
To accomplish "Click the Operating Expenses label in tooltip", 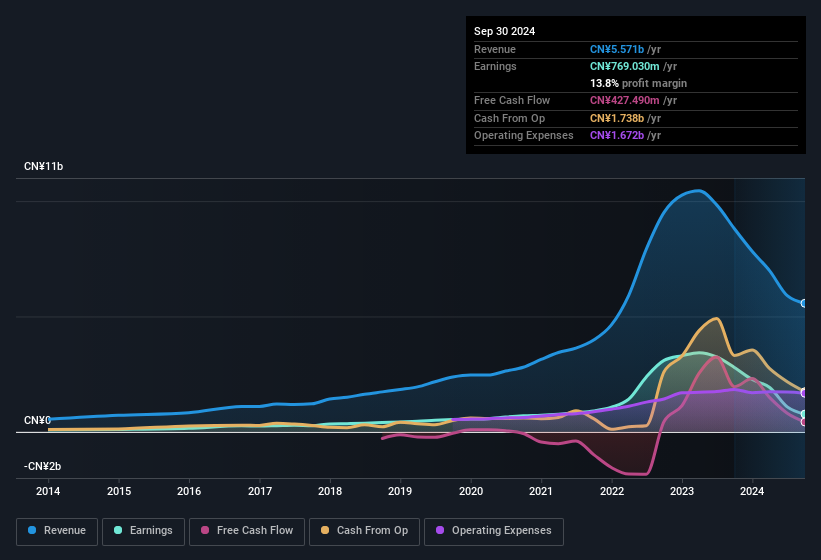I will tap(524, 135).
